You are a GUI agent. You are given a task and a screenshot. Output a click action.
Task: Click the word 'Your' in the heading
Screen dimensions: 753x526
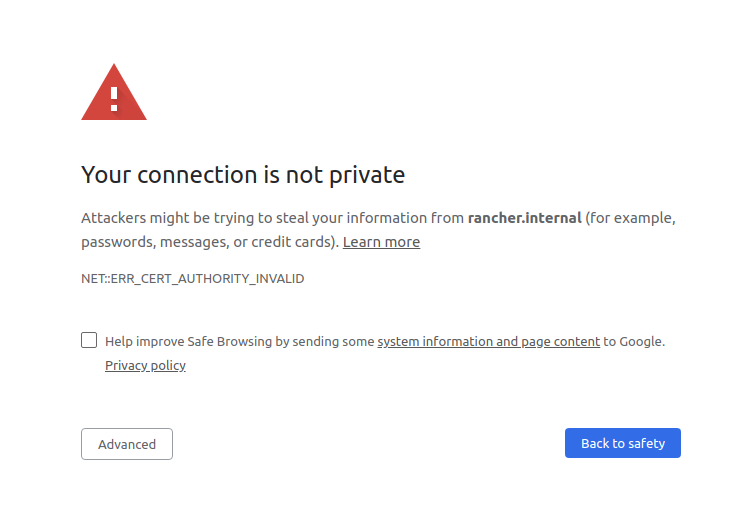(x=105, y=175)
